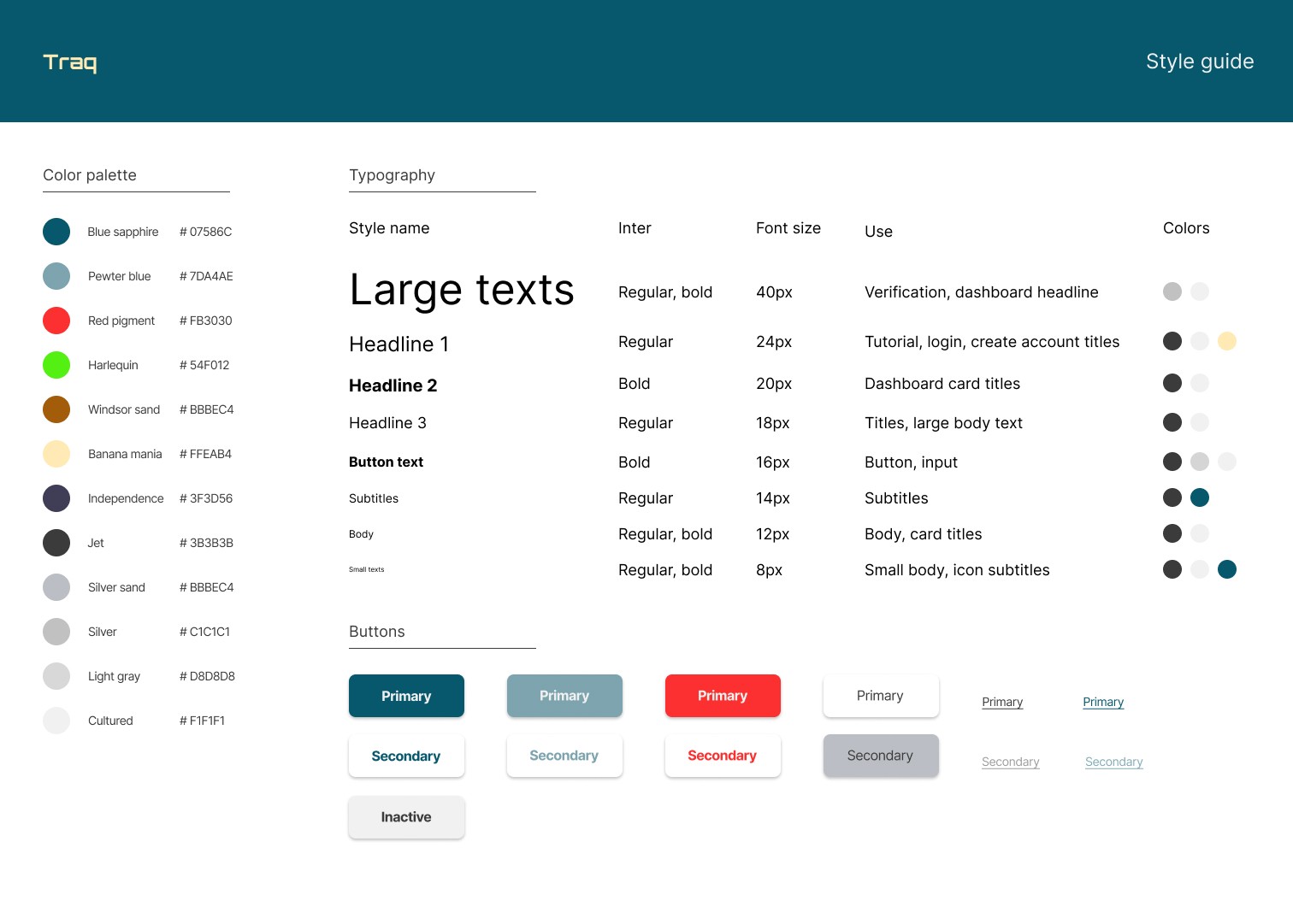
Task: Click the Verification, dashboard headline text
Action: pyautogui.click(x=982, y=292)
